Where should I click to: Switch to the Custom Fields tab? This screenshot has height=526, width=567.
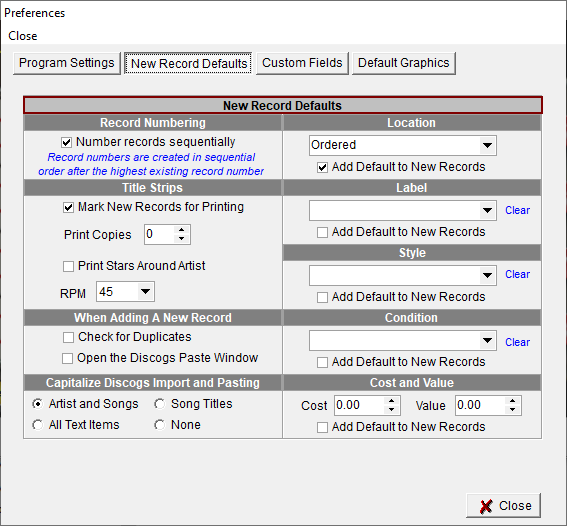pos(302,63)
